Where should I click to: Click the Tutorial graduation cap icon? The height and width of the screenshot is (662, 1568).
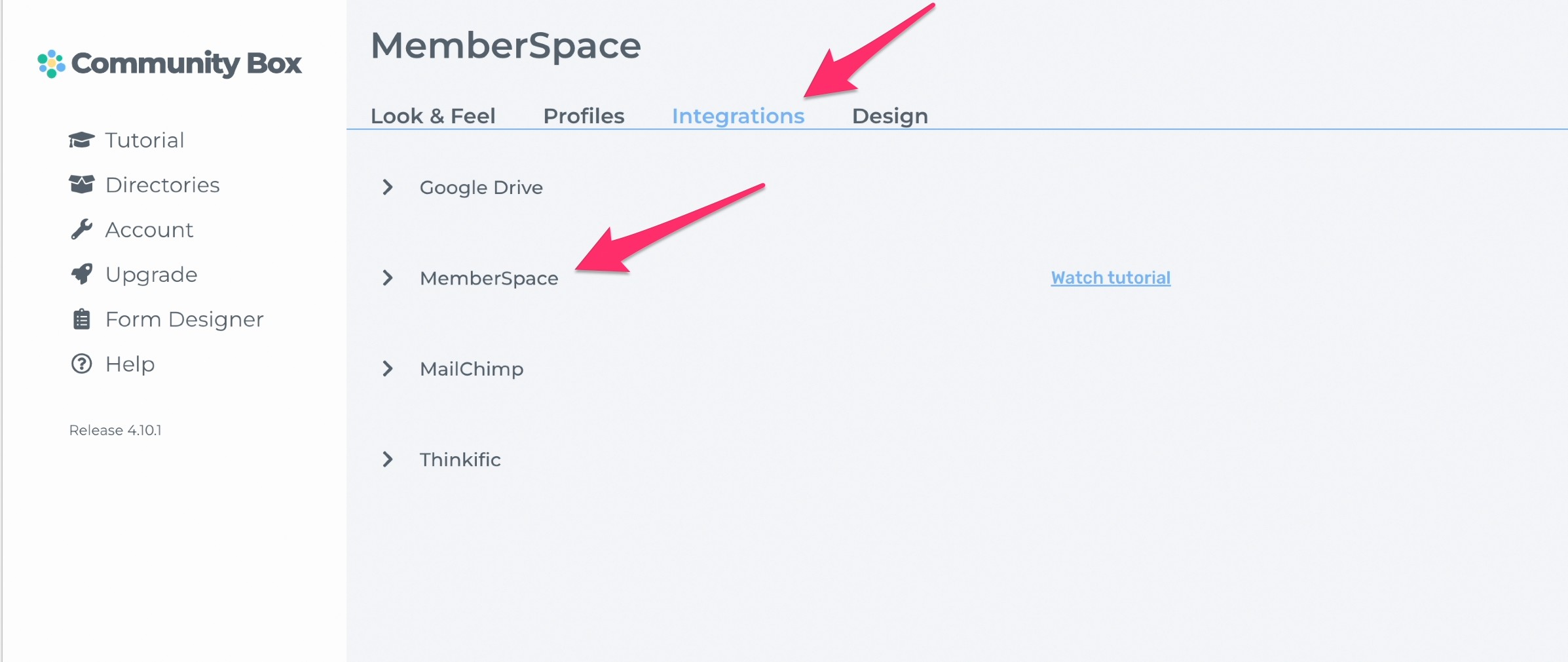tap(81, 140)
